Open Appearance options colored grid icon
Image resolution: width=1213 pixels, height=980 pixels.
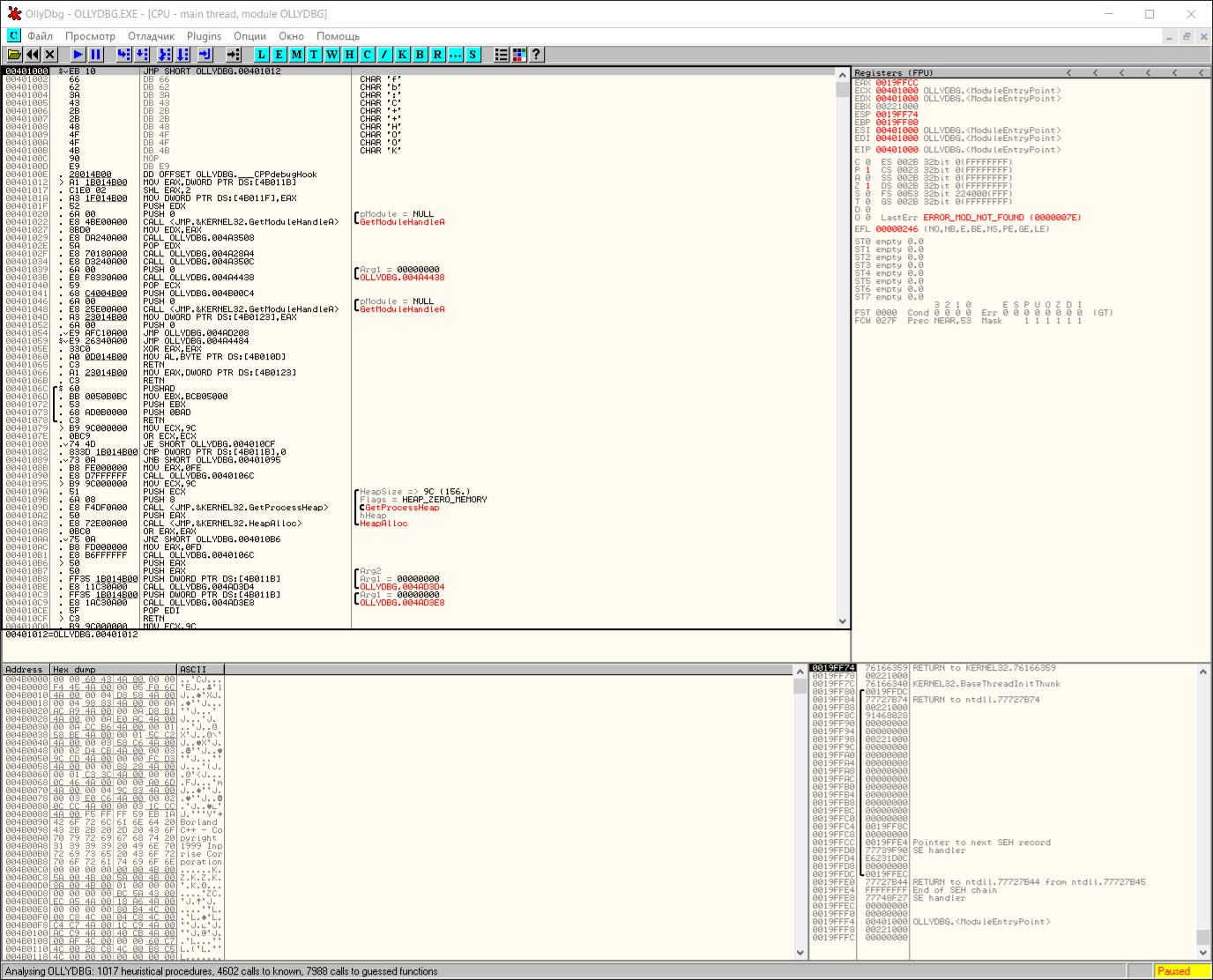(518, 55)
